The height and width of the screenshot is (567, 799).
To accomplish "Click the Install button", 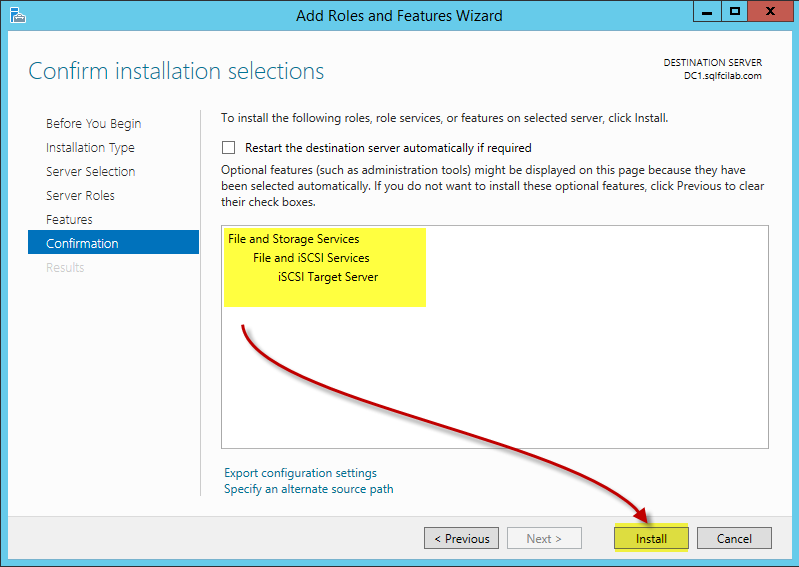I will click(651, 538).
